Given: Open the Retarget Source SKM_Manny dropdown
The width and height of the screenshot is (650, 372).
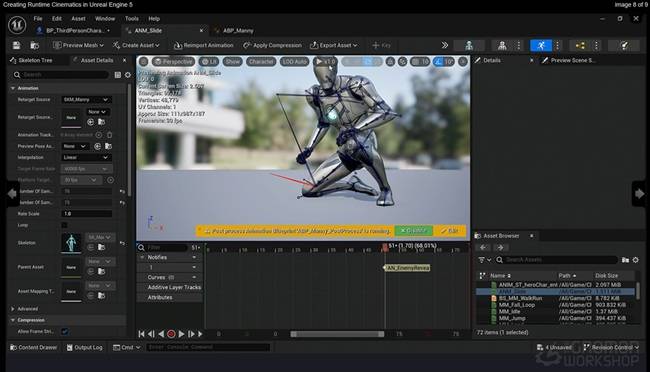Looking at the screenshot, I should click(x=86, y=100).
